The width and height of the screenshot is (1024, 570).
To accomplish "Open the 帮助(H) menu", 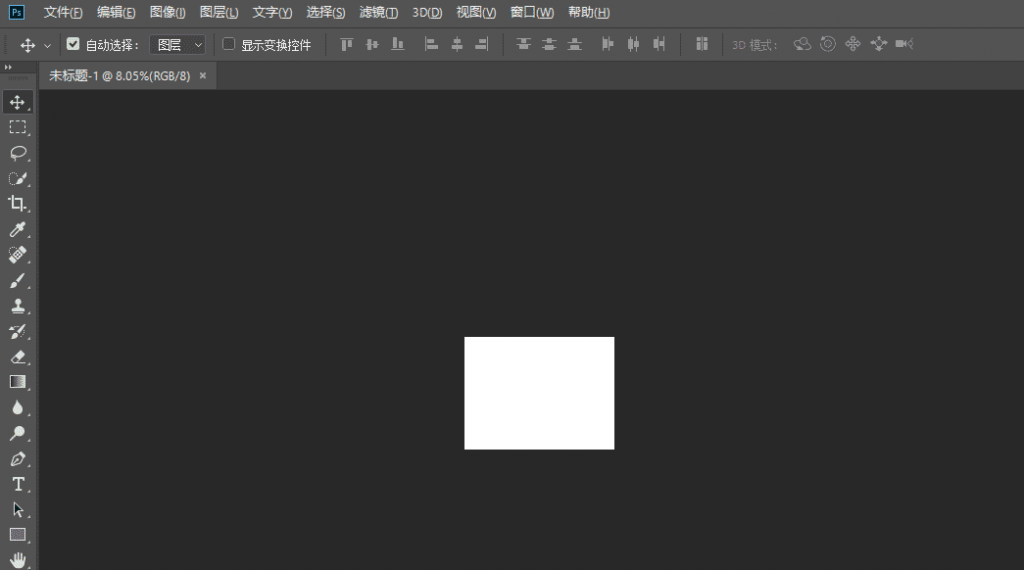I will pos(588,12).
